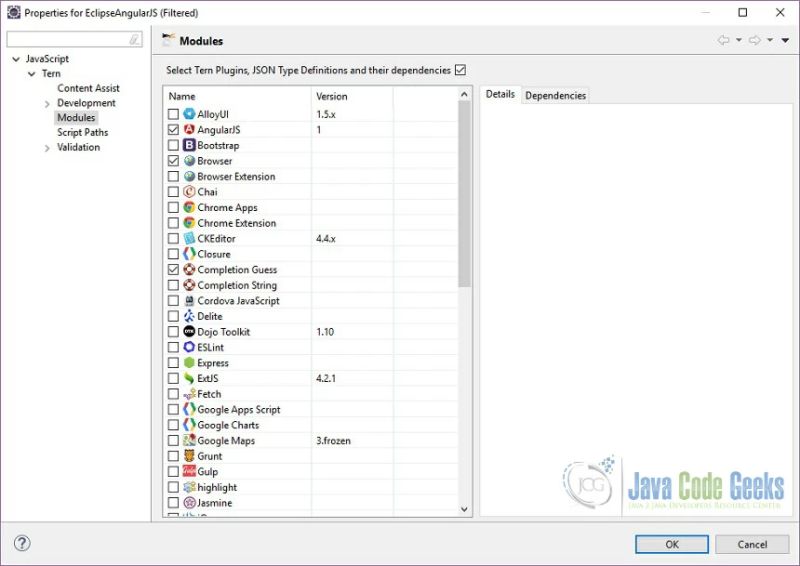Tick the Google Maps checkbox
The width and height of the screenshot is (800, 566).
point(173,440)
